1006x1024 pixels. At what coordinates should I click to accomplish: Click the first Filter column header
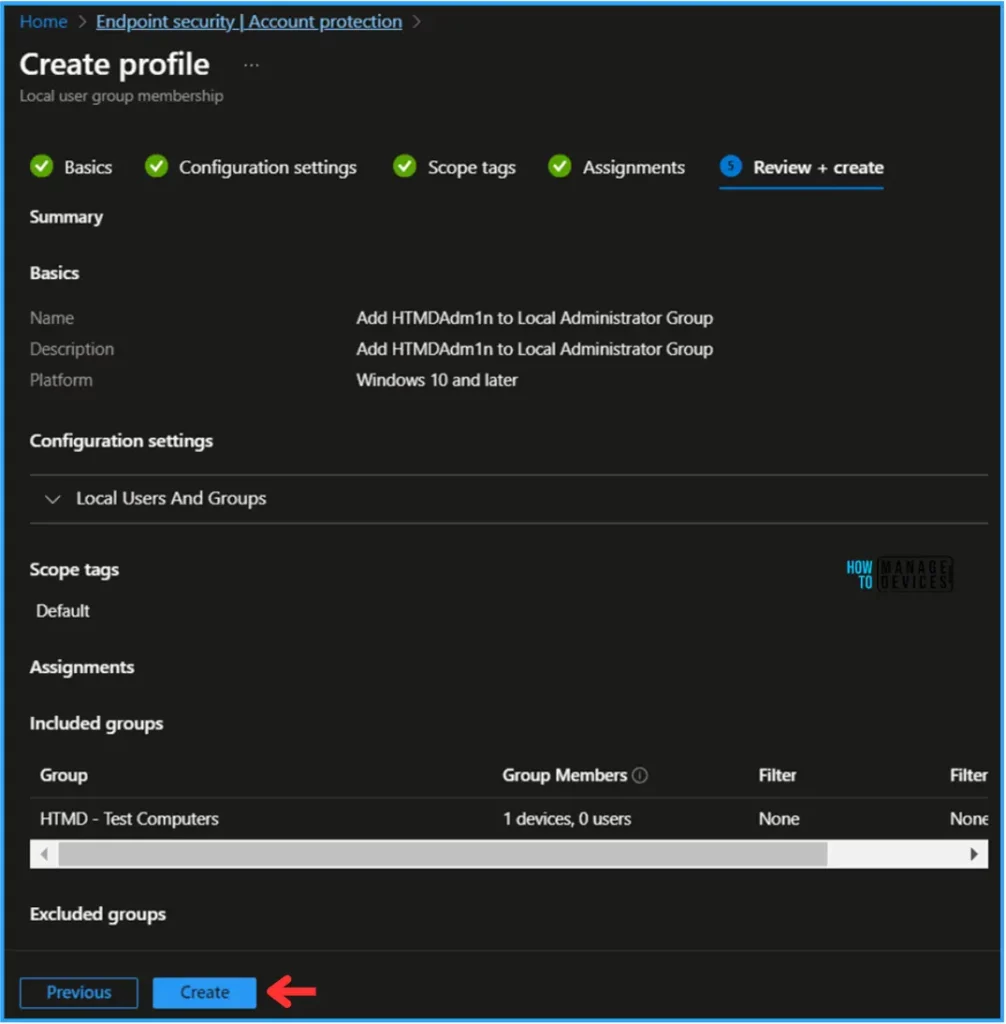777,775
